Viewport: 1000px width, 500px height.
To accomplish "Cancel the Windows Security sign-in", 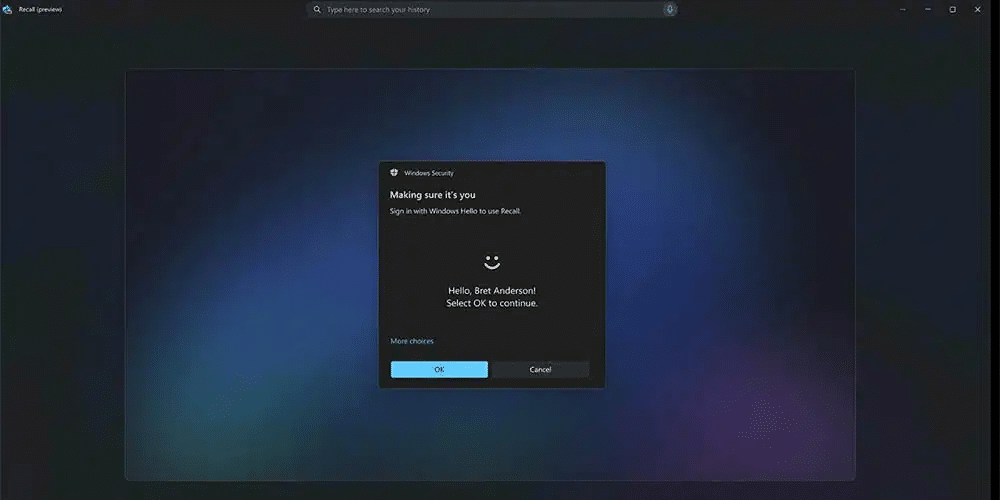I will pos(540,369).
